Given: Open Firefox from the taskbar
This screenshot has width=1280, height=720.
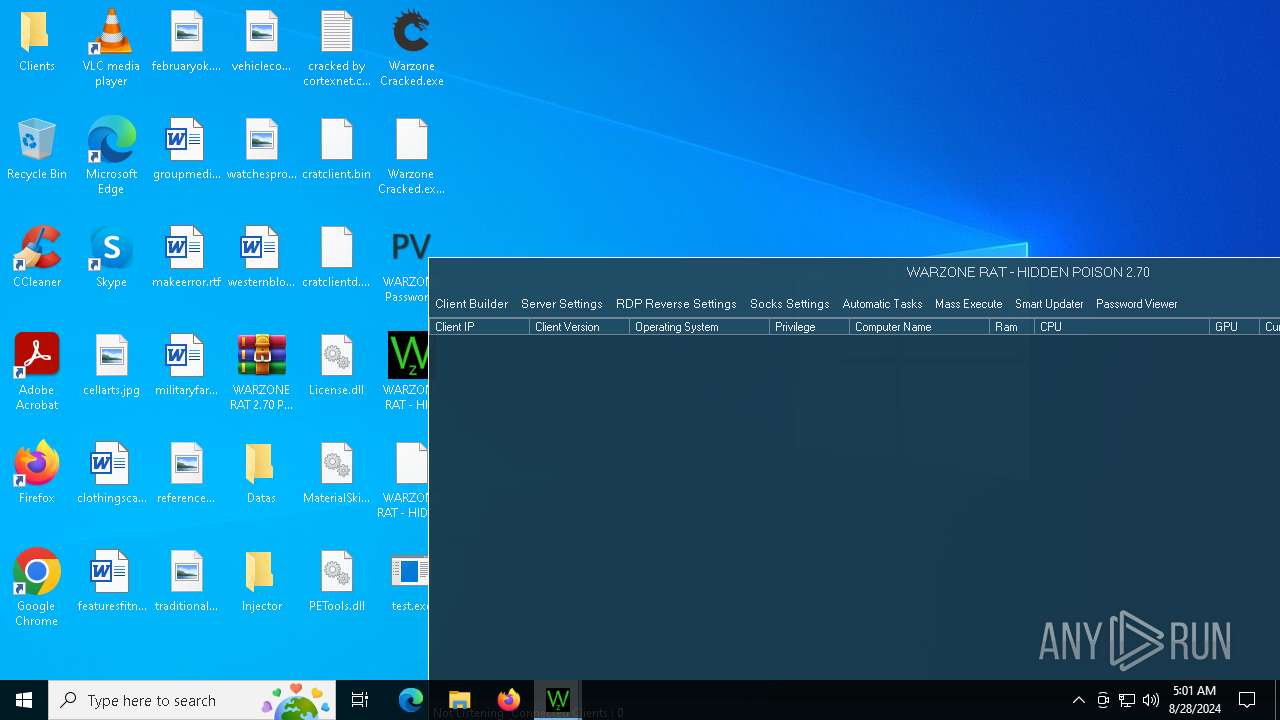Looking at the screenshot, I should pos(508,700).
